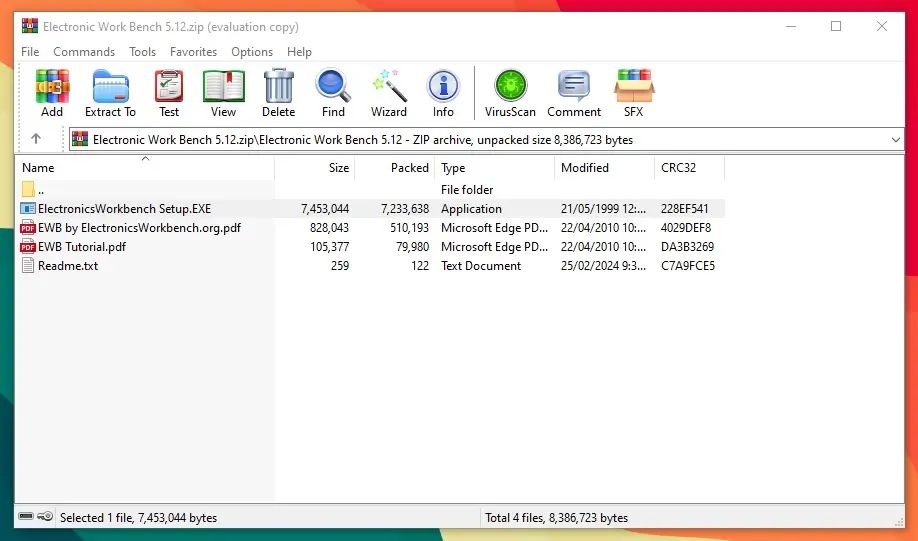Image resolution: width=918 pixels, height=541 pixels.
Task: Sort by the Name column header
Action: point(145,168)
